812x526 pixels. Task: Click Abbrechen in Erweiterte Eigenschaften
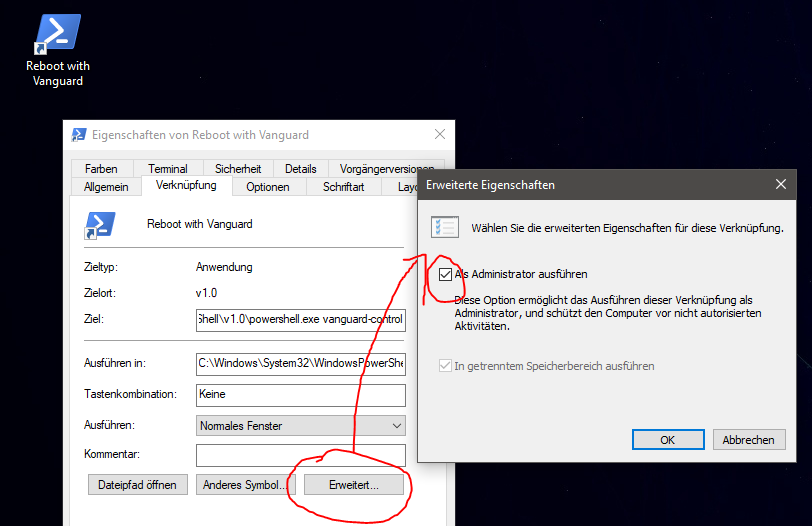749,440
